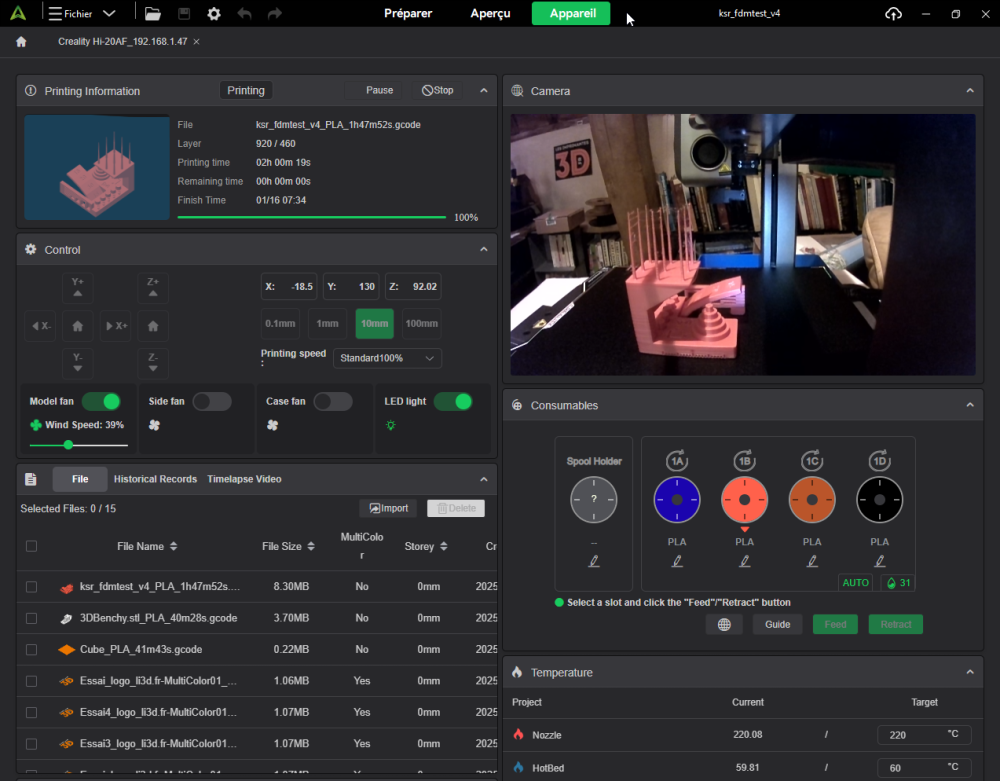1000x781 pixels.
Task: Switch to the Préparer tab
Action: pos(408,14)
